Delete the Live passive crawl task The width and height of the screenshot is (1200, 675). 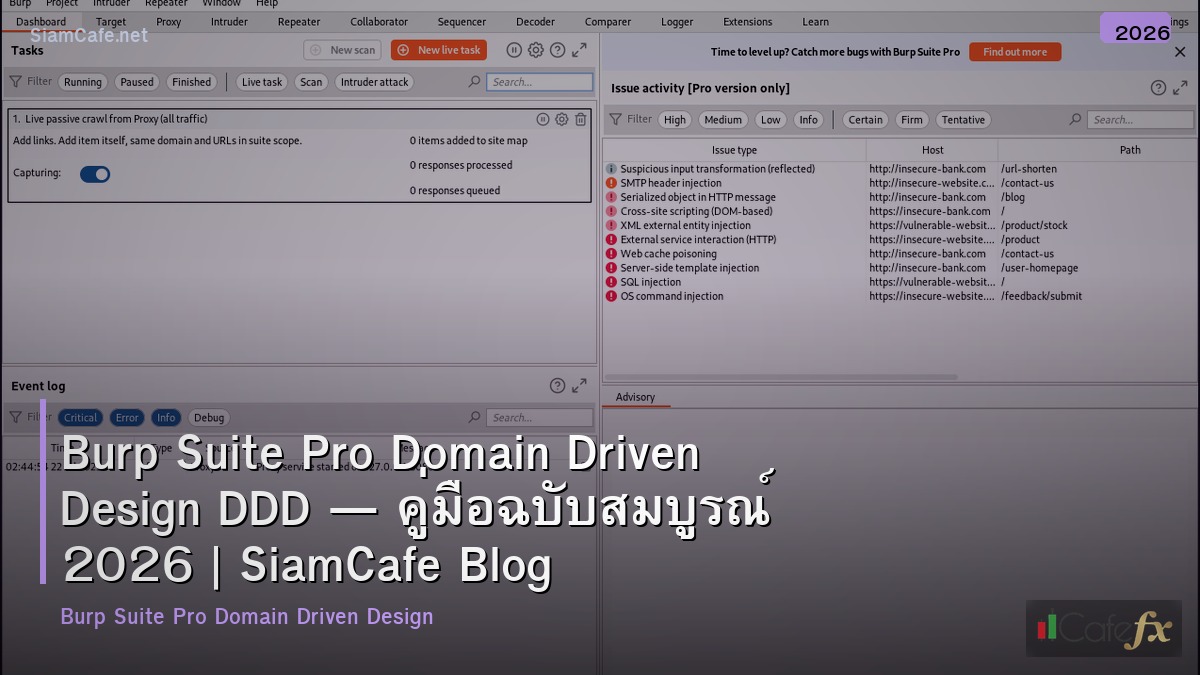pos(581,119)
